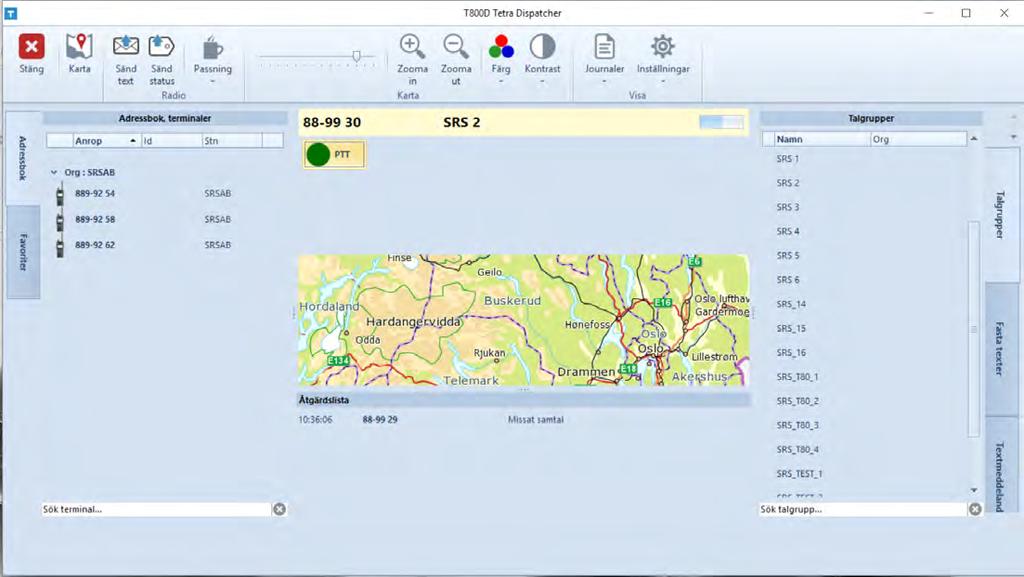Click the green PTT button
This screenshot has height=577, width=1024.
[334, 155]
